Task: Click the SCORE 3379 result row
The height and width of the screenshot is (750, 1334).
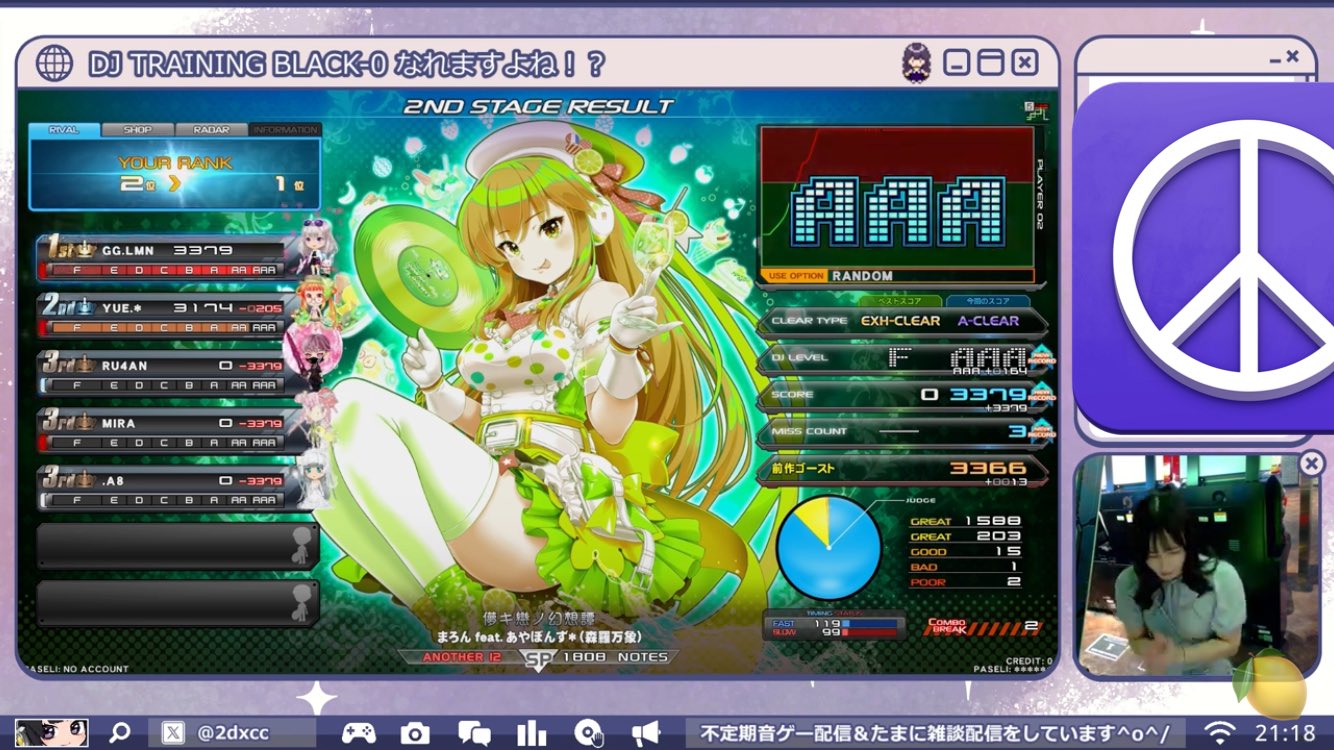Action: 903,395
